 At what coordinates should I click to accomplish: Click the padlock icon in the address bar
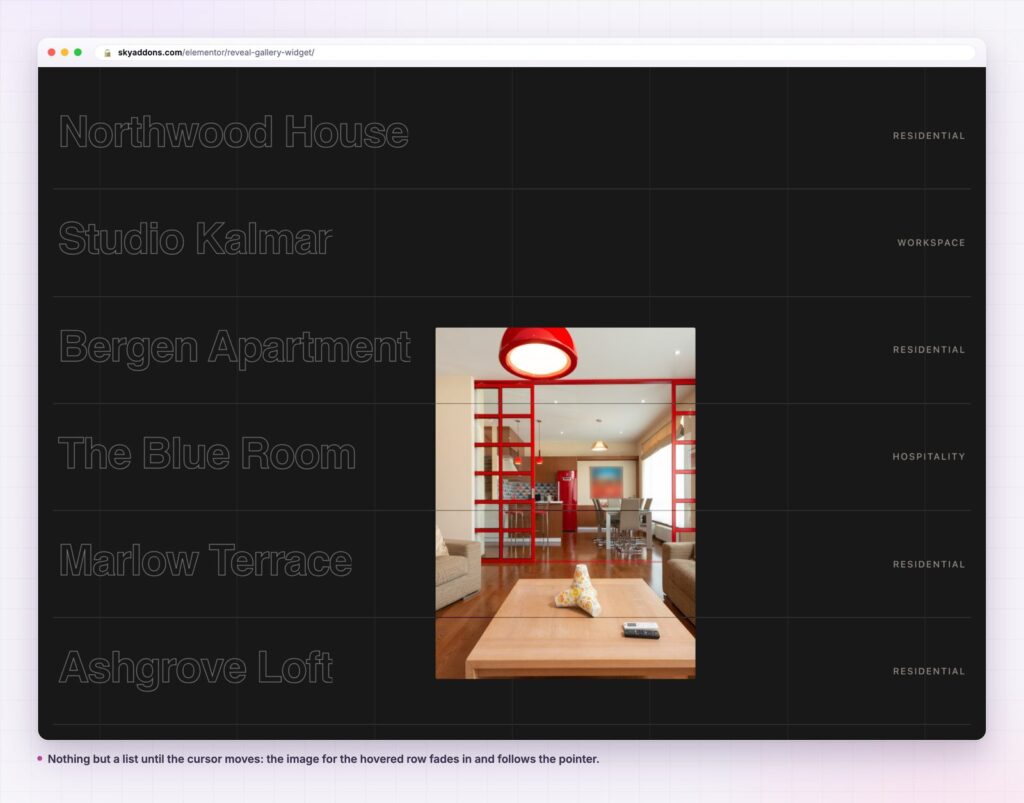[x=107, y=53]
